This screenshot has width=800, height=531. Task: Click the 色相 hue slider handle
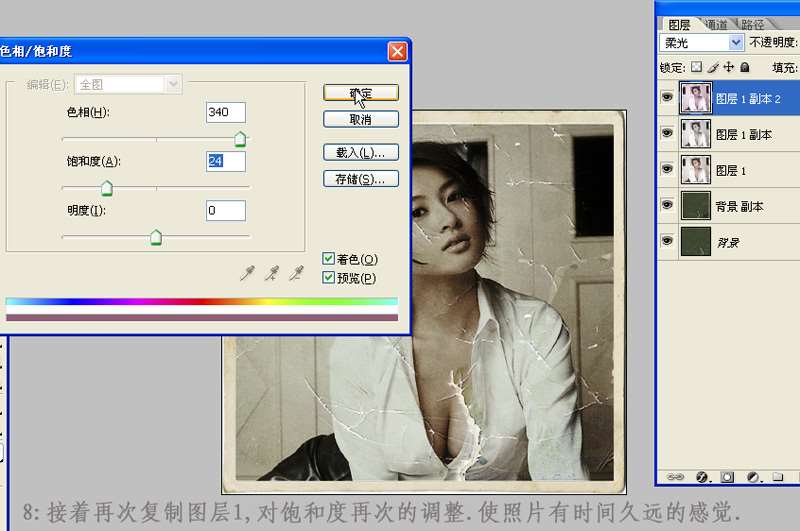tap(240, 139)
